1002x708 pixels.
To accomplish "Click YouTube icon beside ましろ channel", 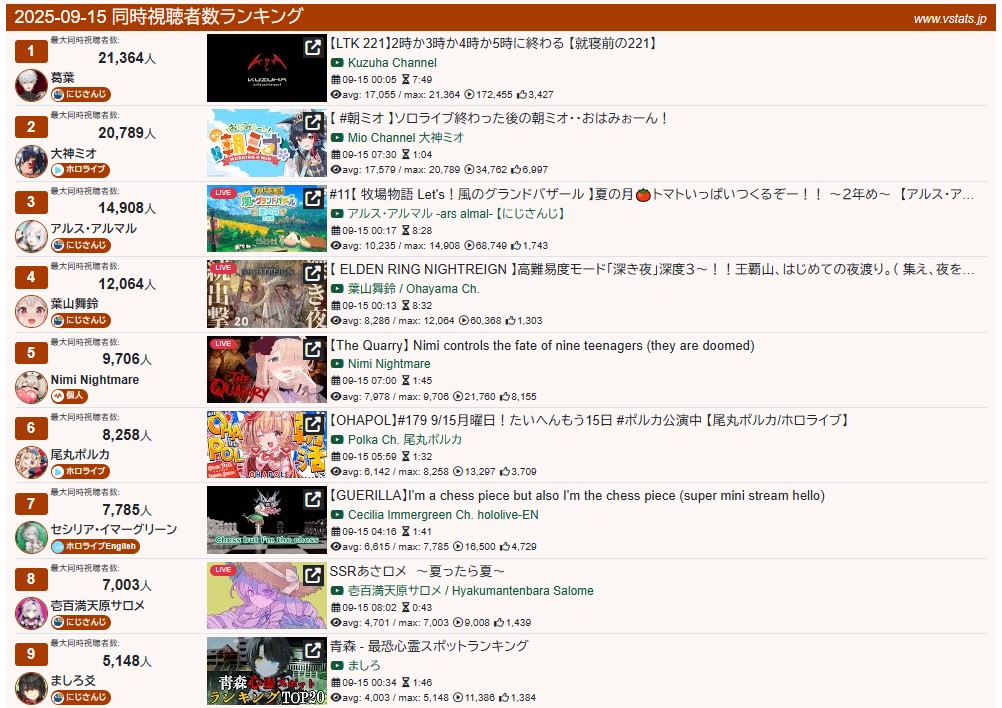I will coord(337,665).
